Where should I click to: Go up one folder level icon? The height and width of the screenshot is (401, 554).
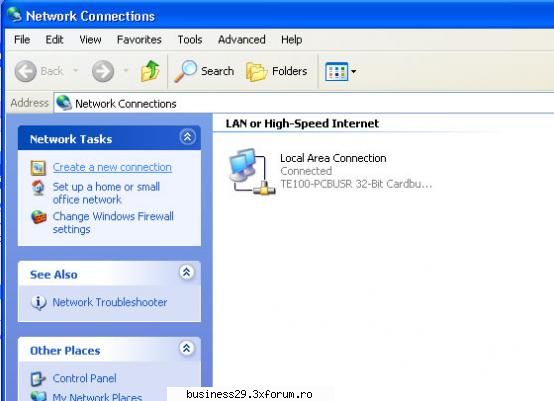coord(150,71)
